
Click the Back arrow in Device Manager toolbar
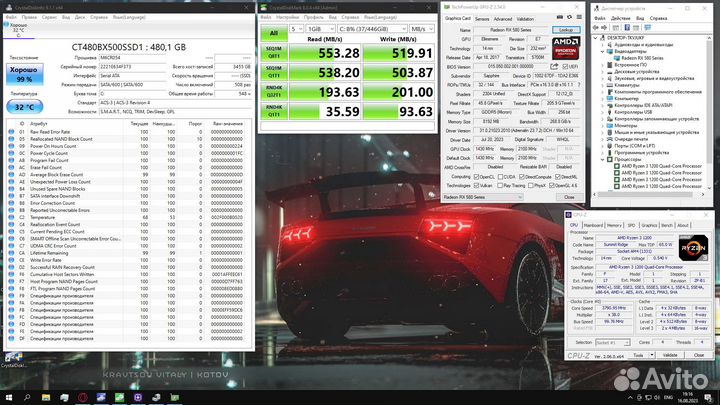[x=596, y=28]
